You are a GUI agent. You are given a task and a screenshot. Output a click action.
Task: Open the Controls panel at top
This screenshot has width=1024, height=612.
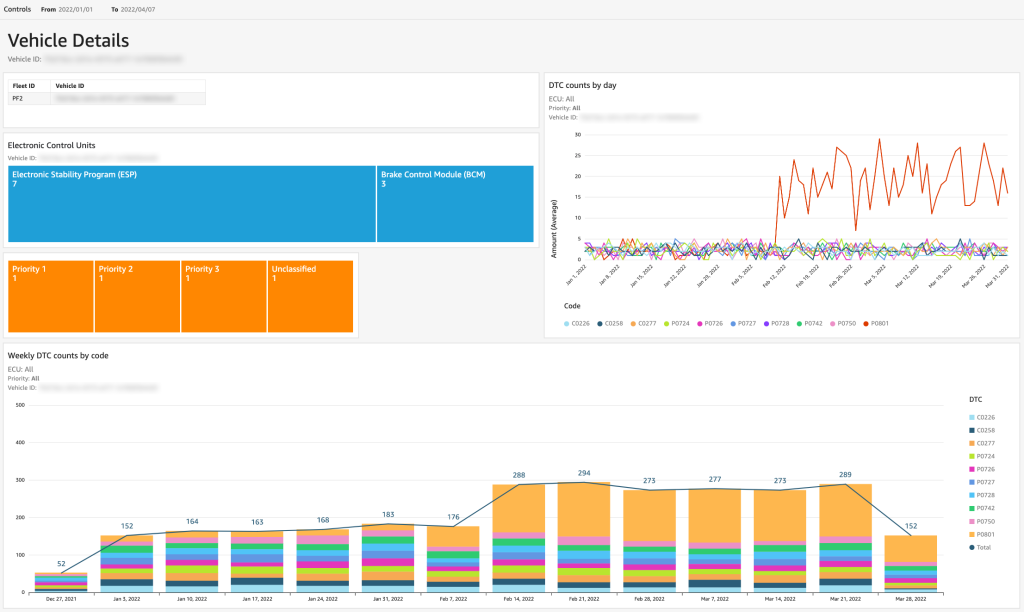pyautogui.click(x=18, y=9)
